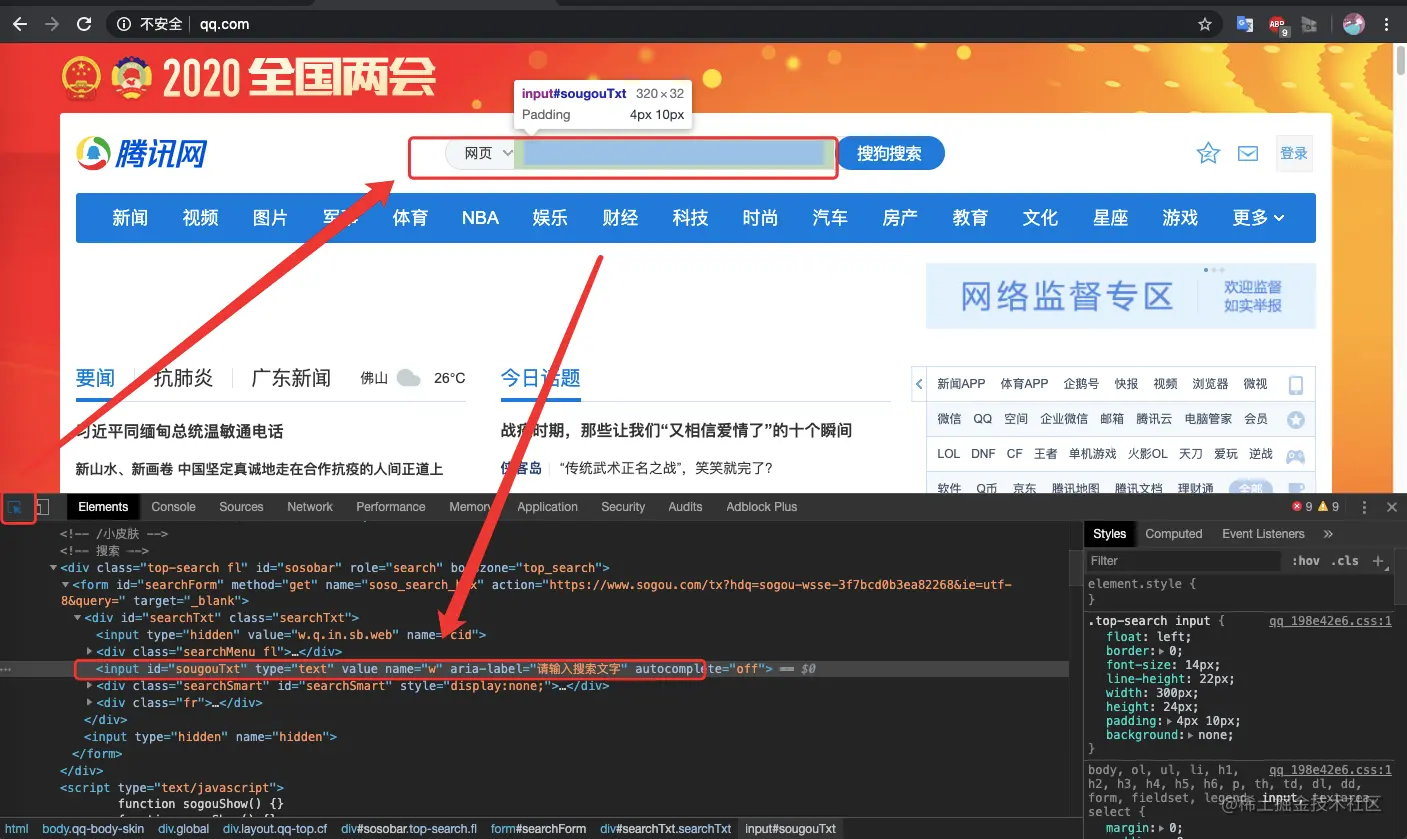Expand the div class="searchMenu fl" node
Screen dimensions: 1407x839
pos(90,652)
